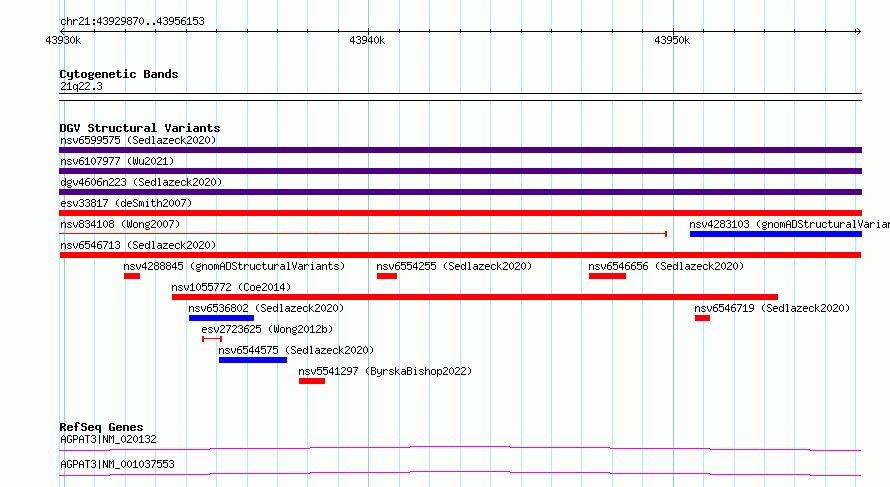This screenshot has width=890, height=487.
Task: Open the nsv1055772 (Coe2014) label
Action: 231,287
